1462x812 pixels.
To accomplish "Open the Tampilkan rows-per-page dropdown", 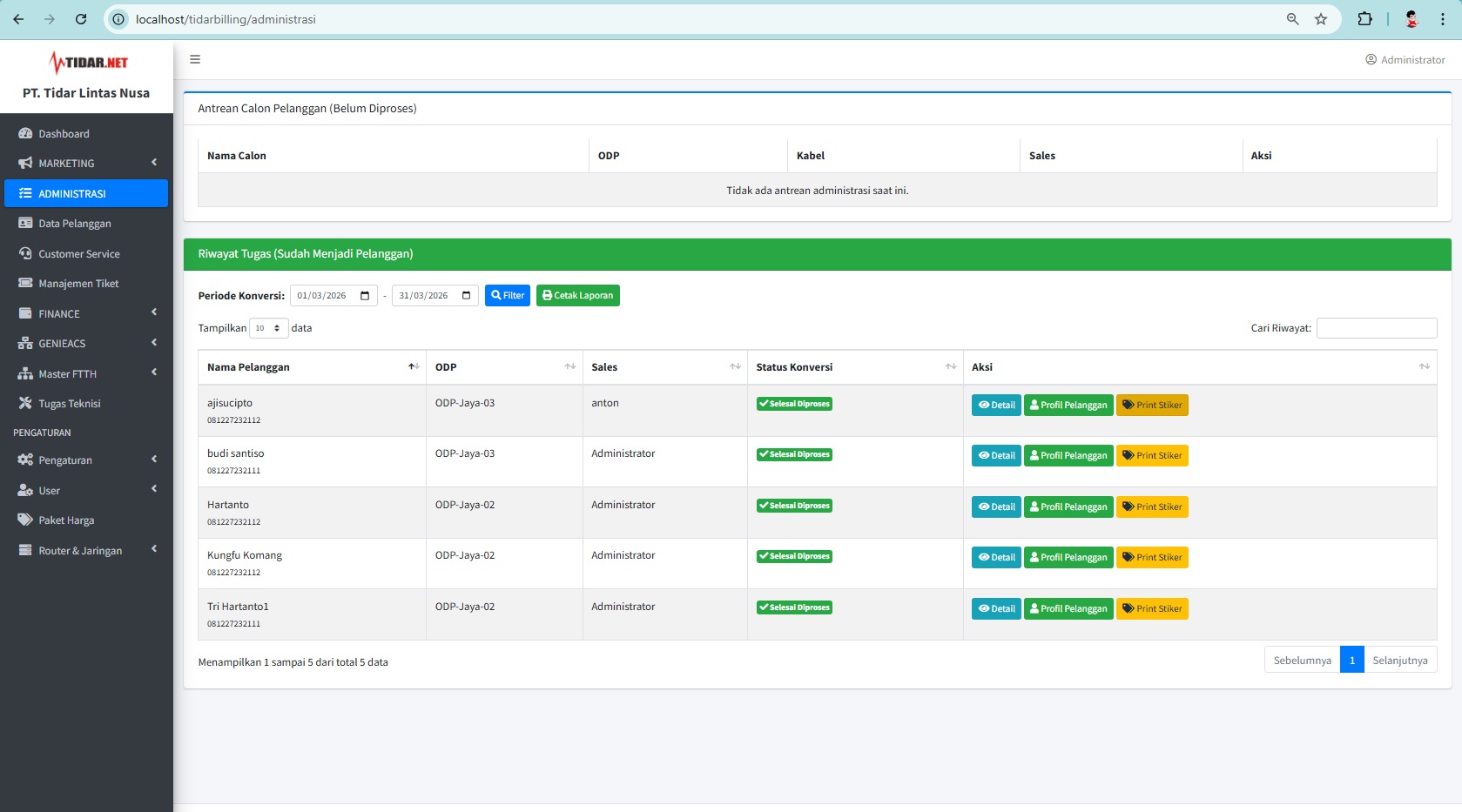I will pos(268,328).
